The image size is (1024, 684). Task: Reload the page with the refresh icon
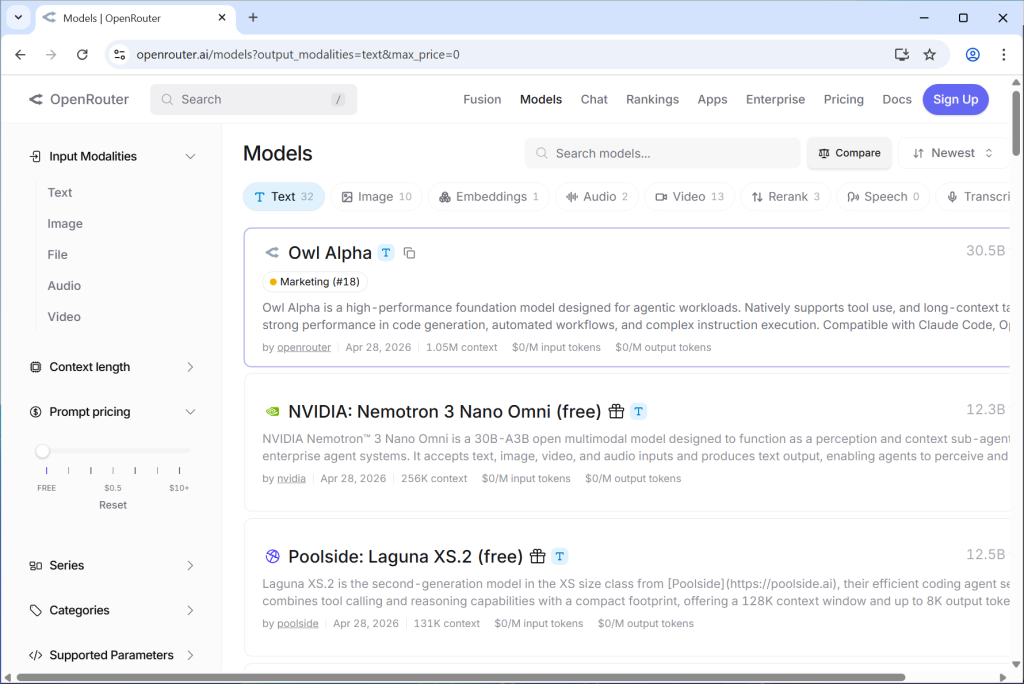click(82, 55)
